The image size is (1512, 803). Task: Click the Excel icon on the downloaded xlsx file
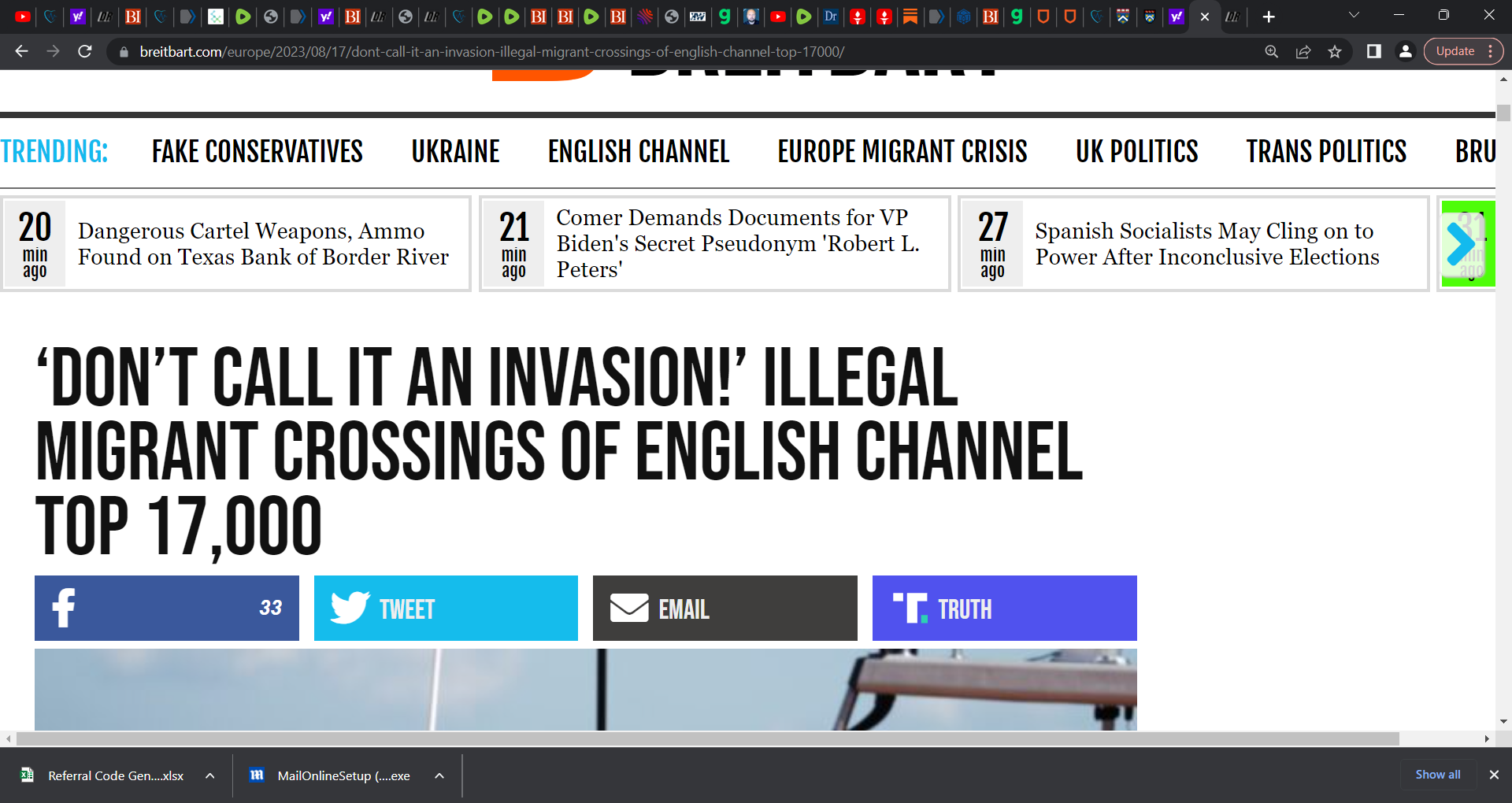point(26,775)
